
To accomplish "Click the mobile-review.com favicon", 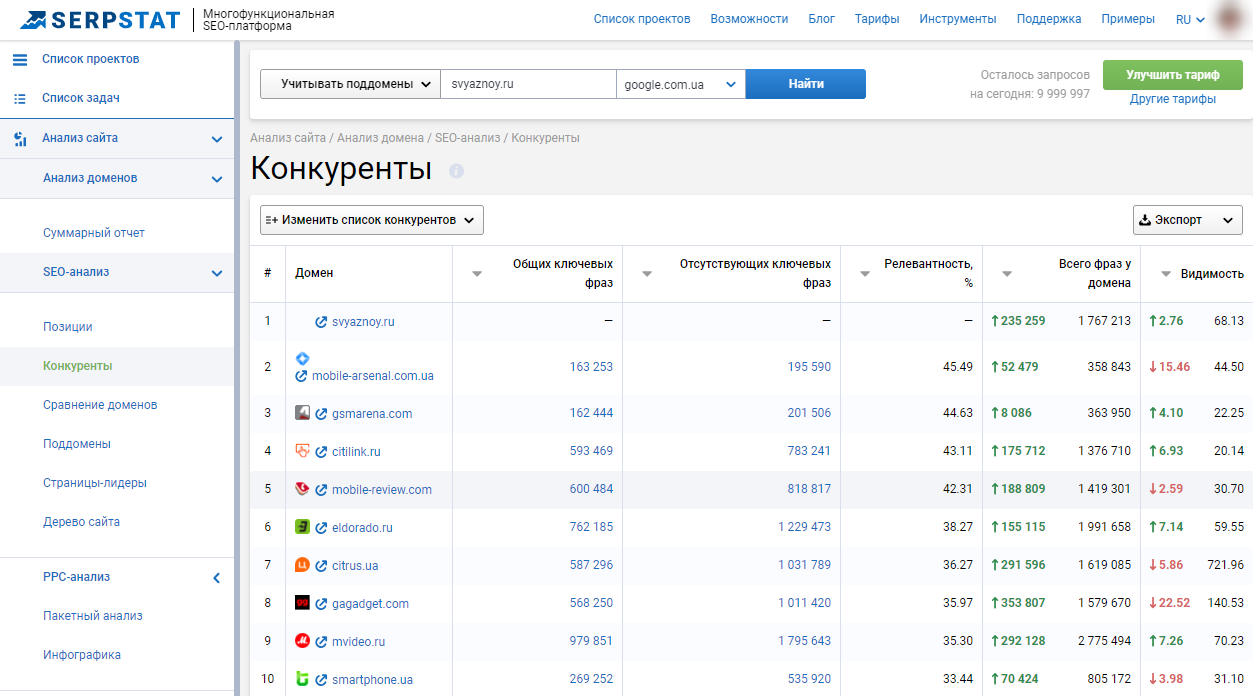I will click(x=302, y=489).
